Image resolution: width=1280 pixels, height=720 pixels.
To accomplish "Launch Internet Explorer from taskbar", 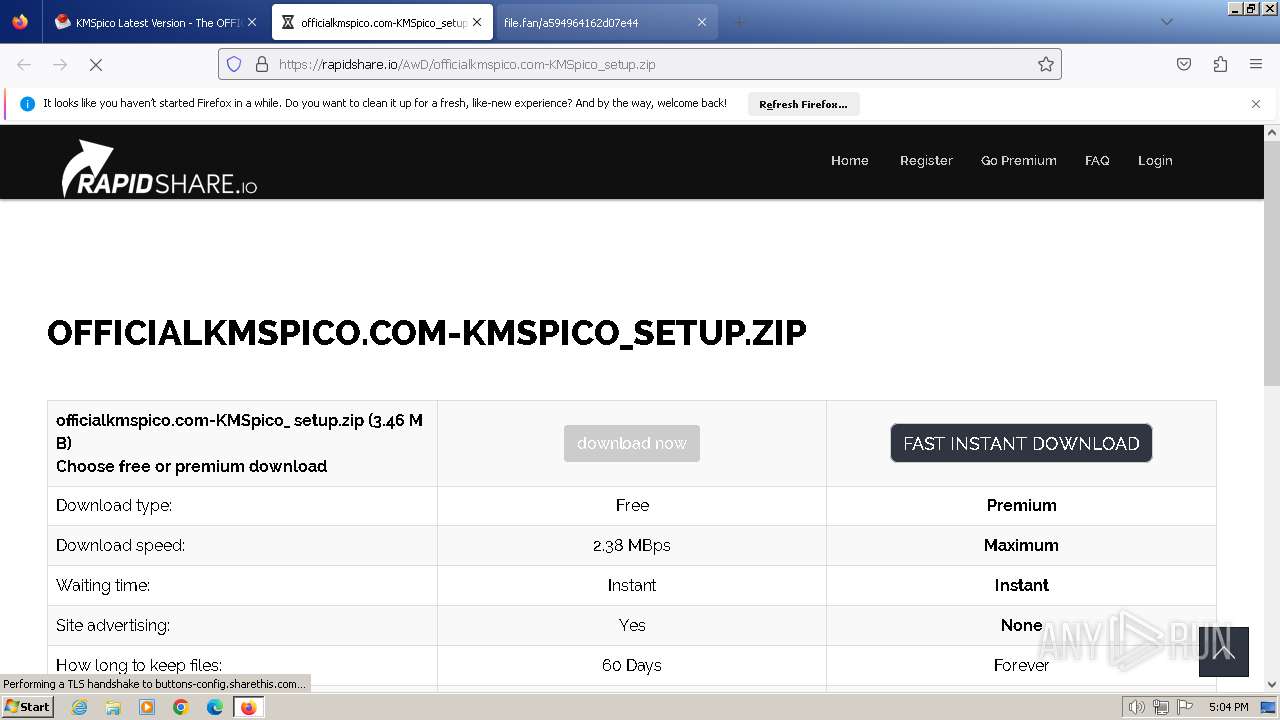I will tap(79, 707).
